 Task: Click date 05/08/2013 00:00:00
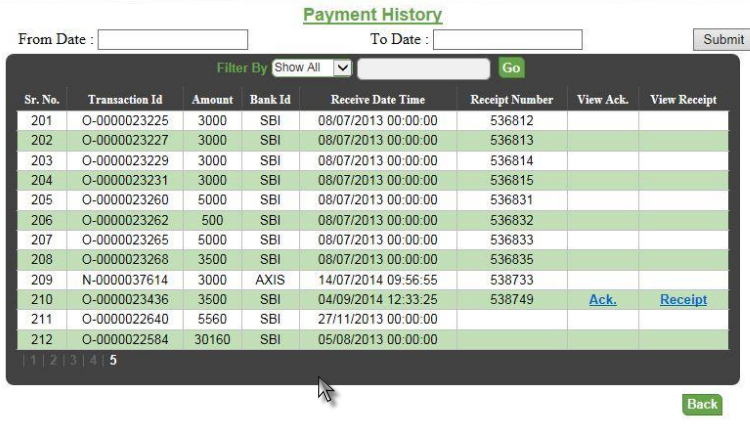378,340
